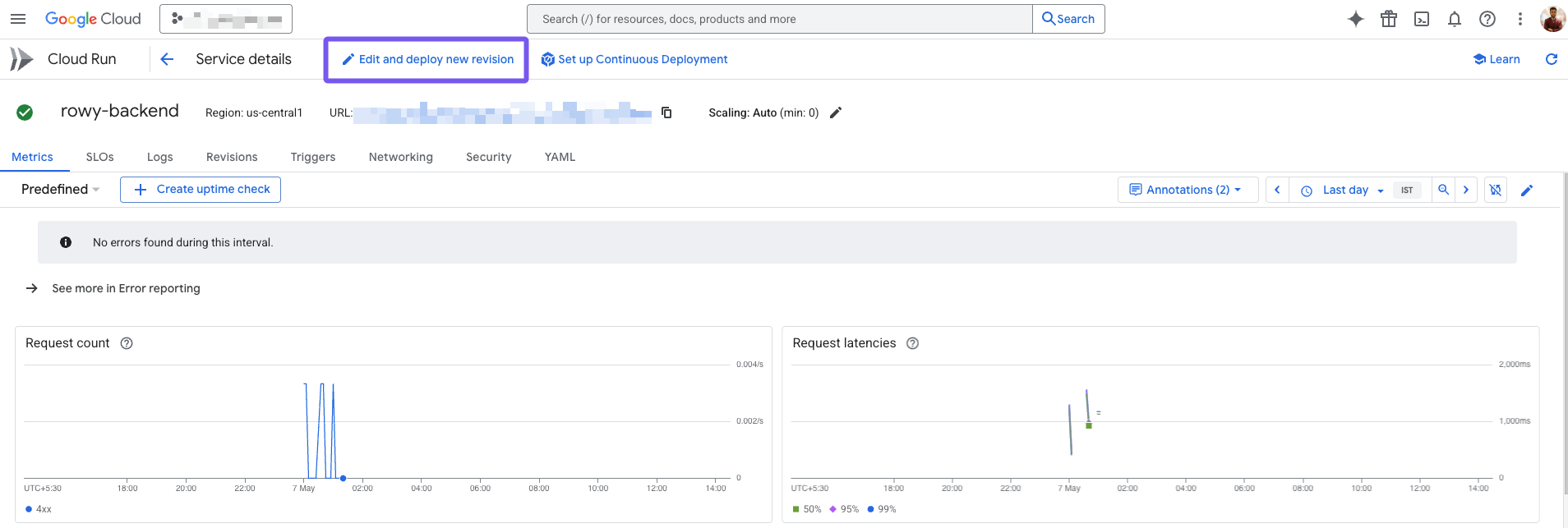Screen dimensions: 1568x528
Task: Open Request latencies help icon
Action: pos(912,343)
